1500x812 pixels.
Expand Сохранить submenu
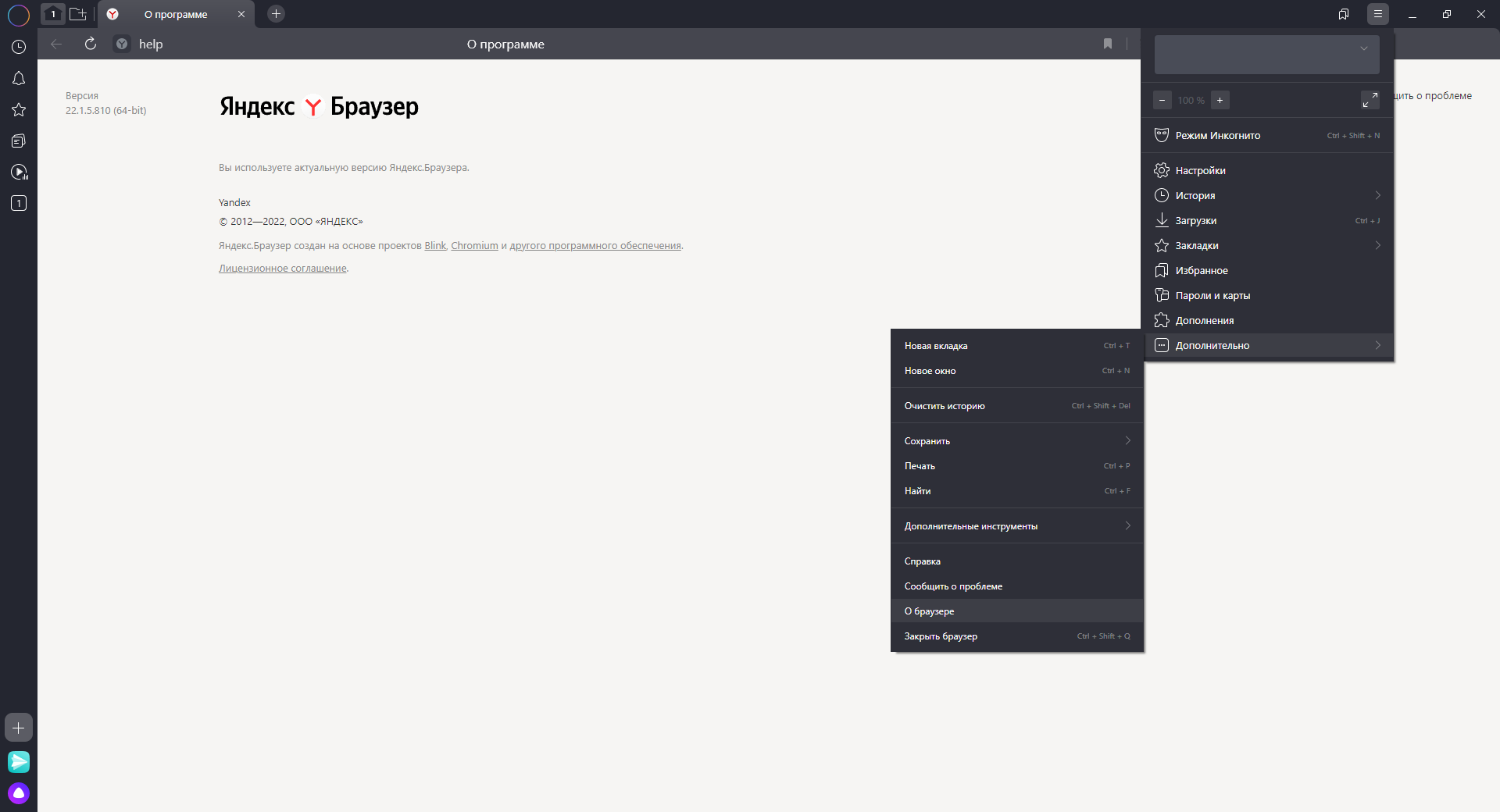click(x=1017, y=441)
